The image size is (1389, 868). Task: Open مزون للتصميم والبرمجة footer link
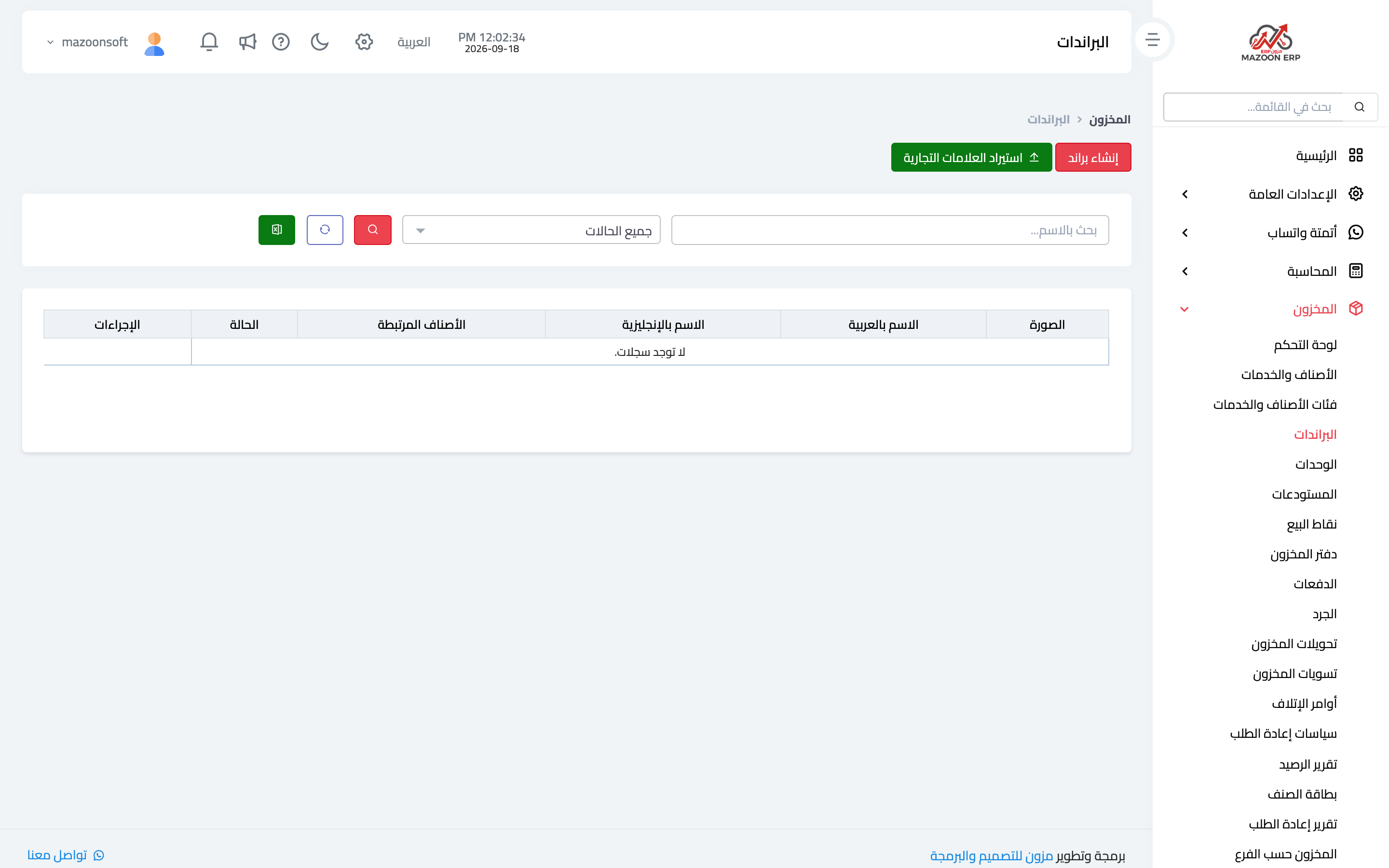click(991, 855)
